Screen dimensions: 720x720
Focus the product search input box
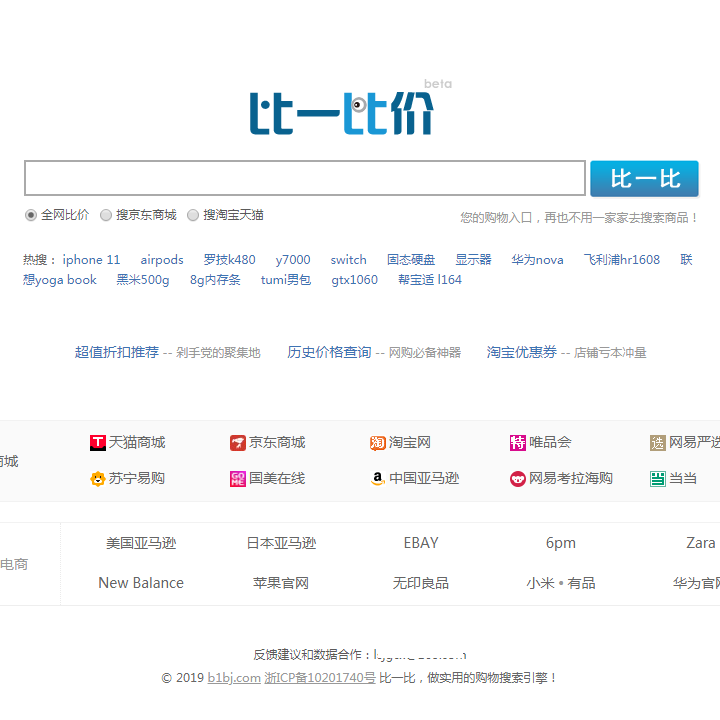[x=305, y=178]
